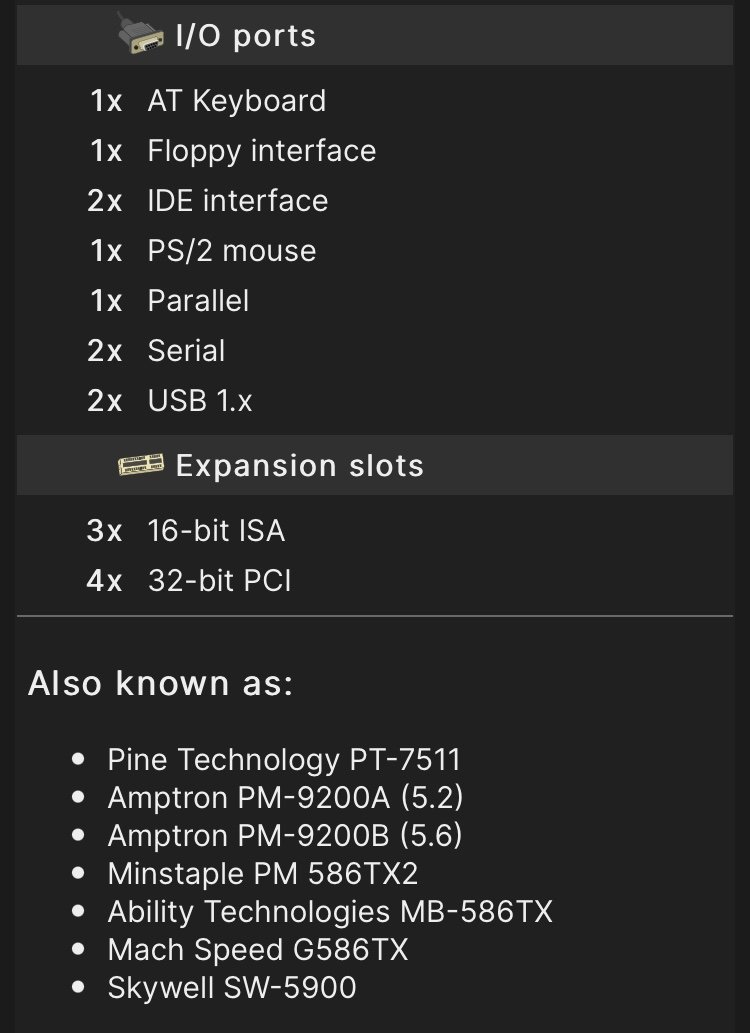Click the 32-bit PCI slot entry
The image size is (750, 1033).
pyautogui.click(x=219, y=580)
